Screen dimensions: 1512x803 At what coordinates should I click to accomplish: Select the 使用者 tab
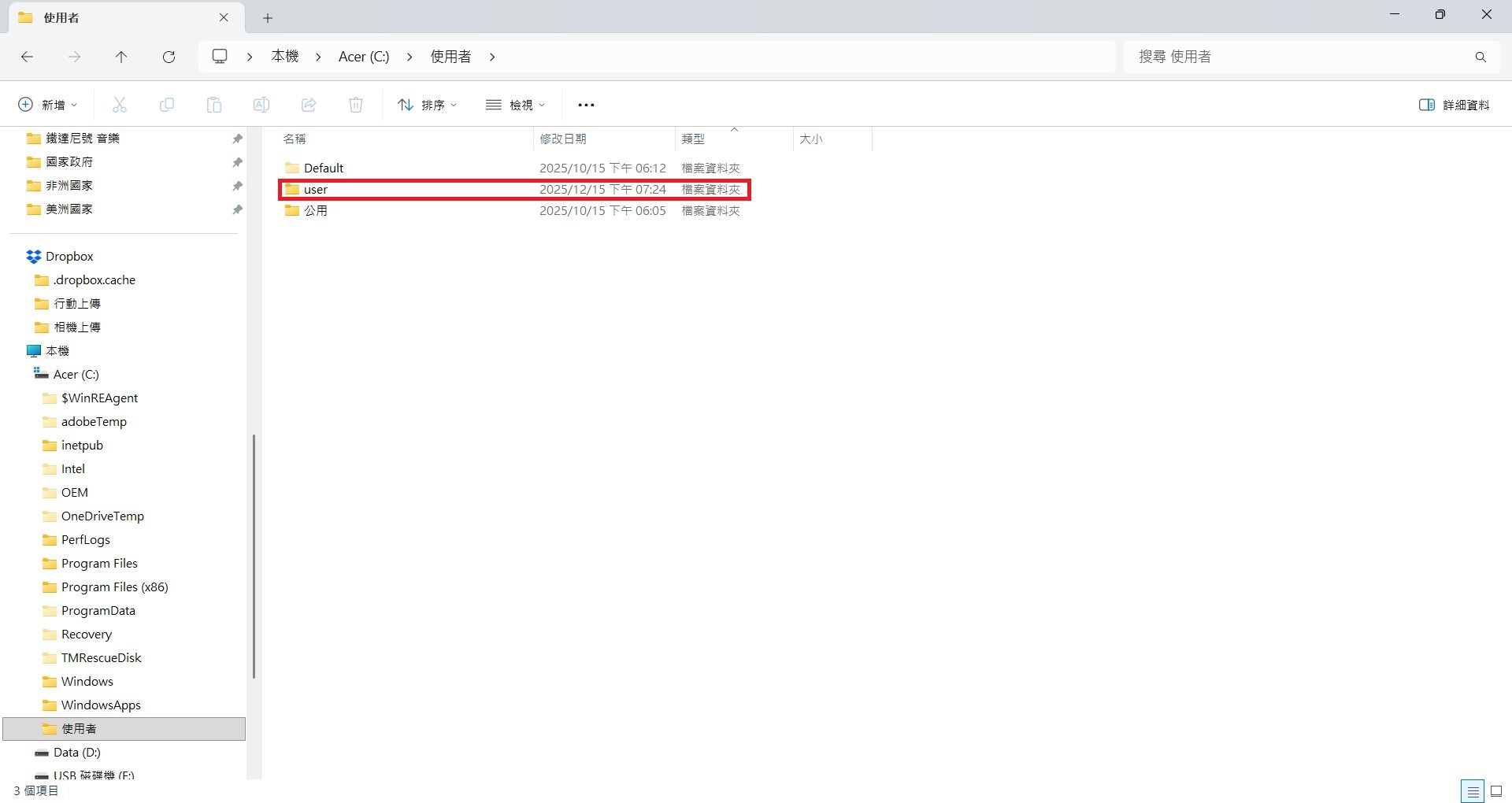pyautogui.click(x=126, y=17)
